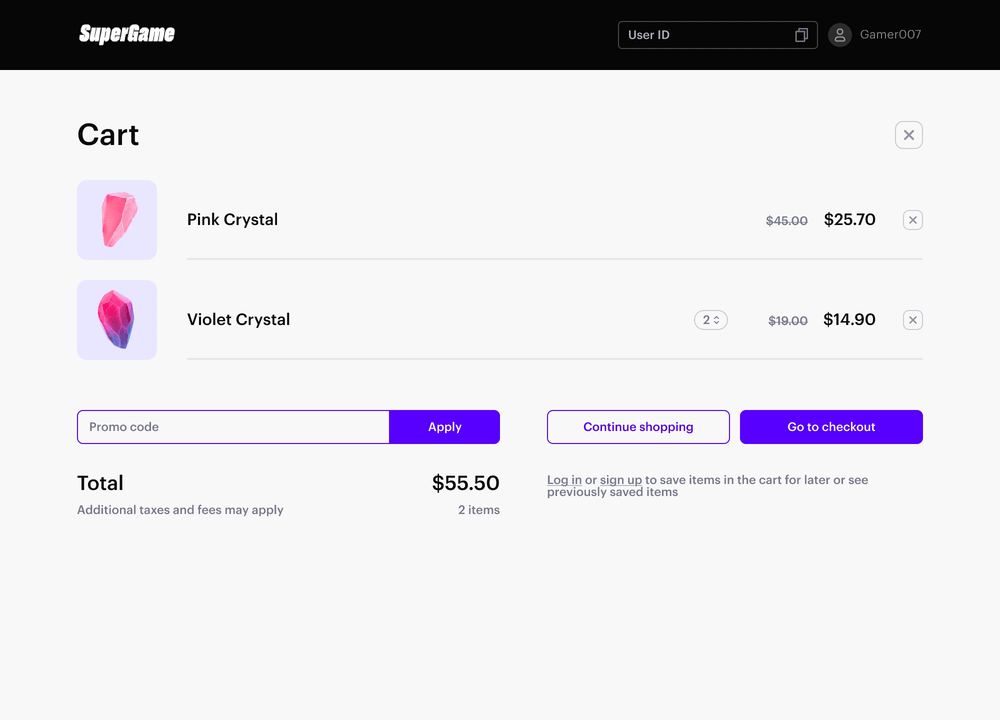This screenshot has width=1000, height=720.
Task: Select the Pink Crystal item name
Action: (232, 220)
